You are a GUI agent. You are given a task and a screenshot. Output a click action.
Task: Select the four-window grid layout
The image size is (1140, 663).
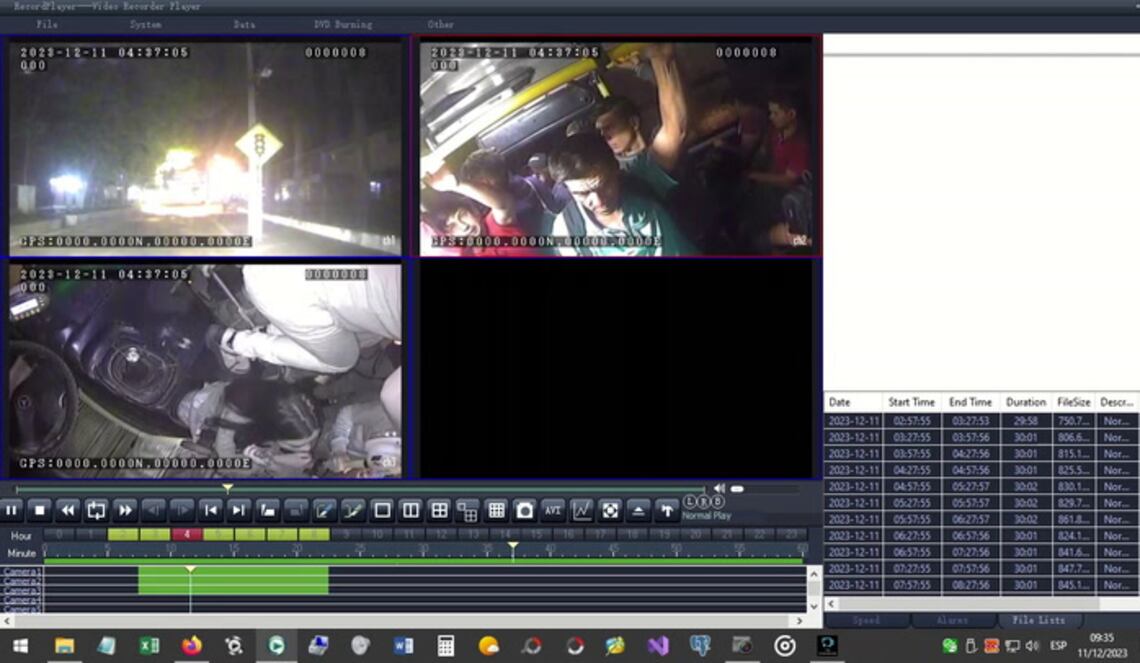pyautogui.click(x=439, y=510)
